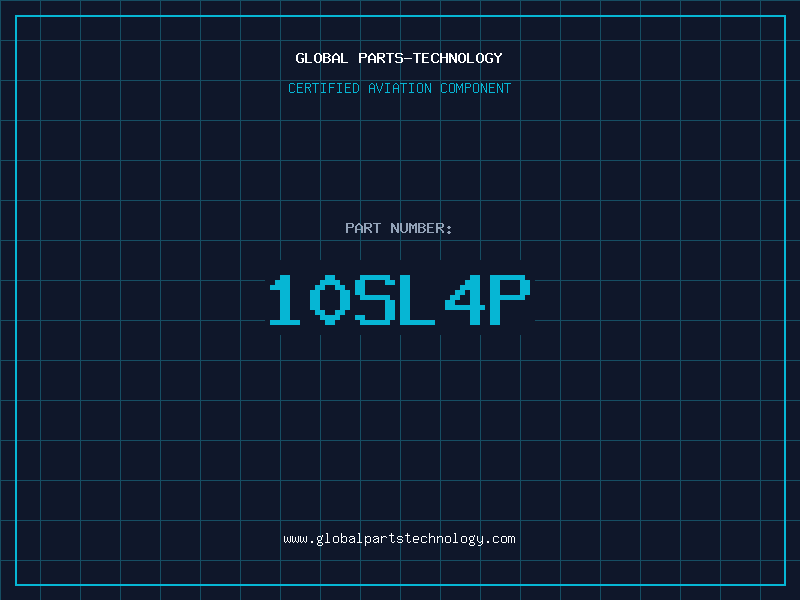Viewport: 800px width, 600px height.
Task: Click the PART NUMBER: label
Action: pos(398,228)
